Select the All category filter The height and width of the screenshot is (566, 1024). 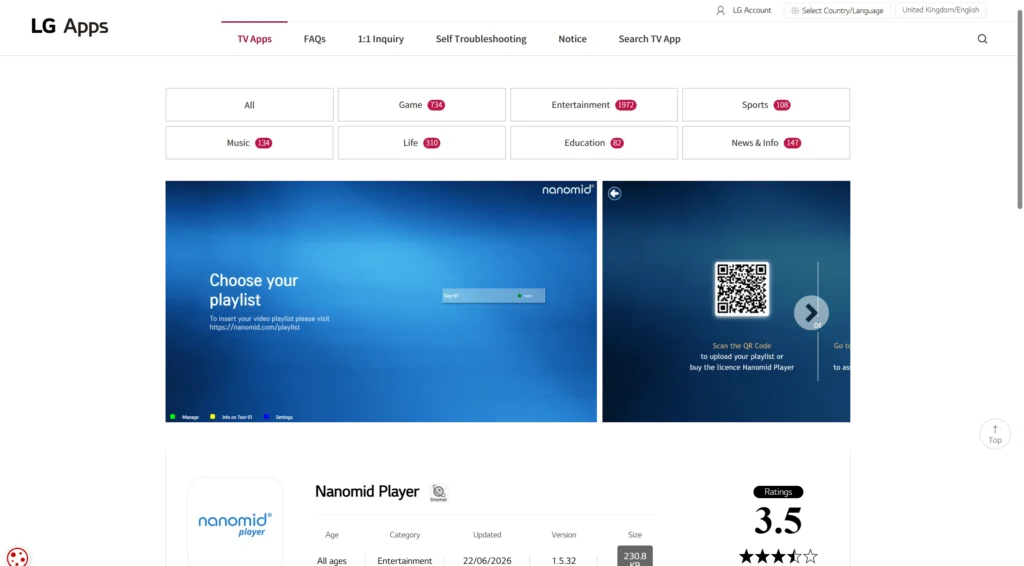249,104
